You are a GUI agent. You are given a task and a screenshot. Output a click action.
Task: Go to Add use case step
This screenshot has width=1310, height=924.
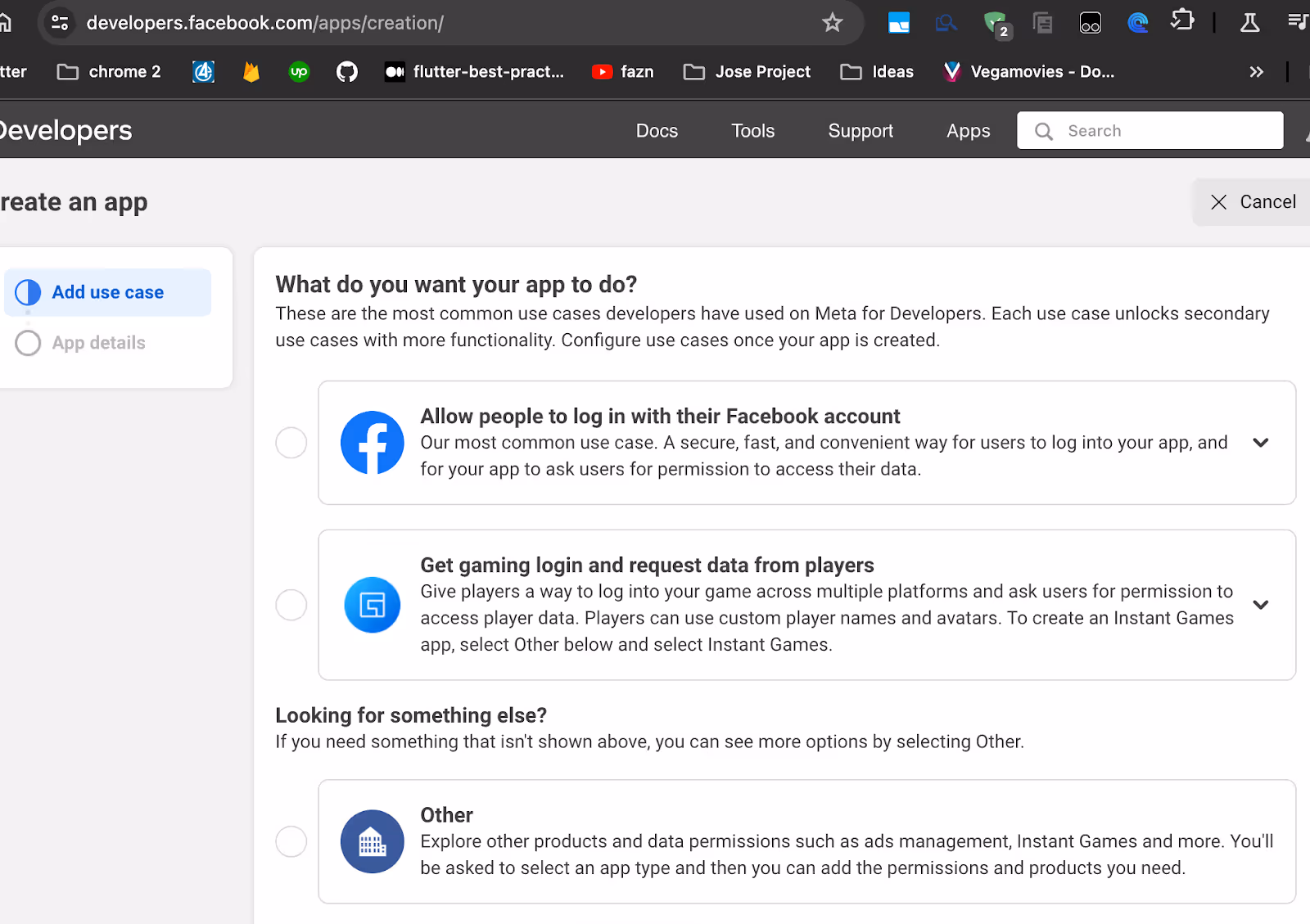107,292
